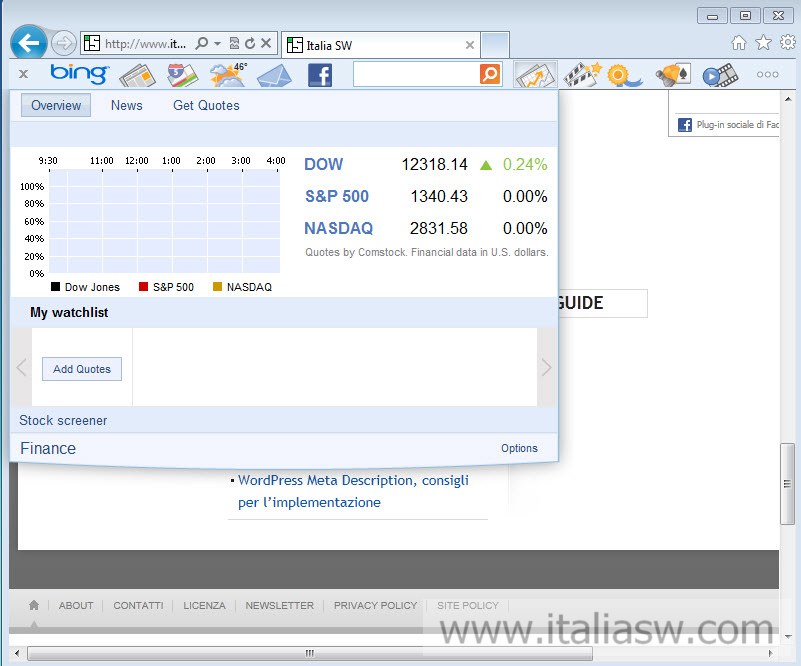Open the S&P 500 index link
This screenshot has width=801, height=666.
coord(337,197)
